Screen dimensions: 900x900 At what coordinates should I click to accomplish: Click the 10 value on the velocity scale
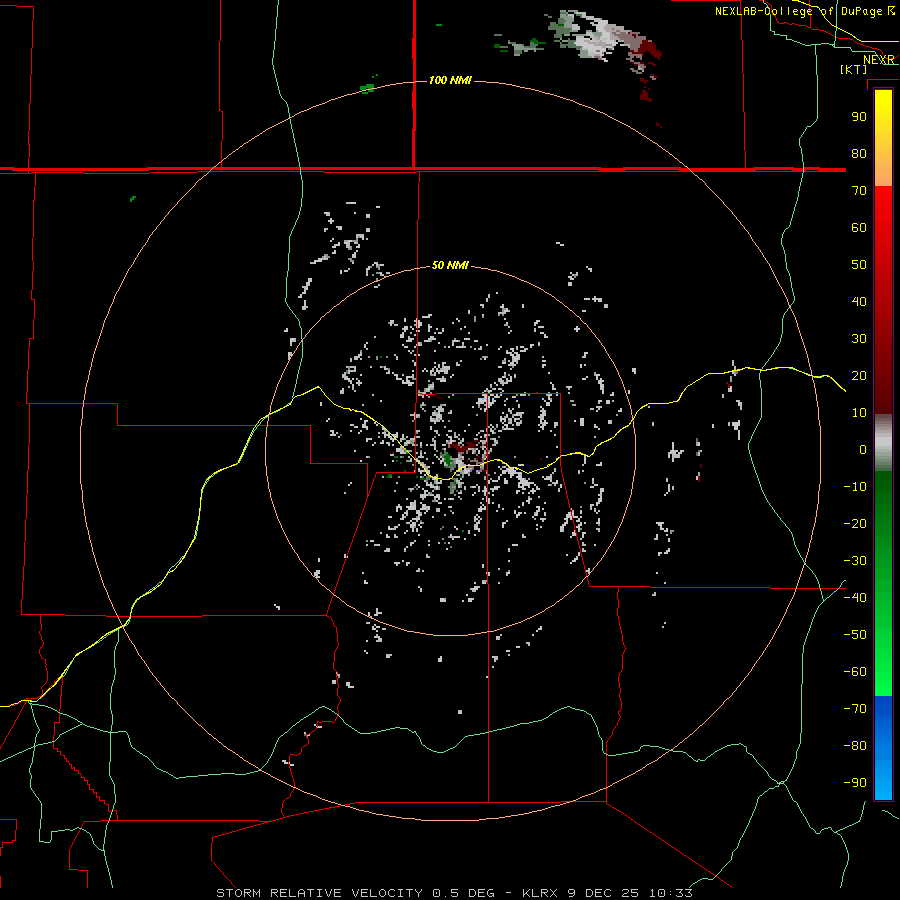[x=859, y=413]
